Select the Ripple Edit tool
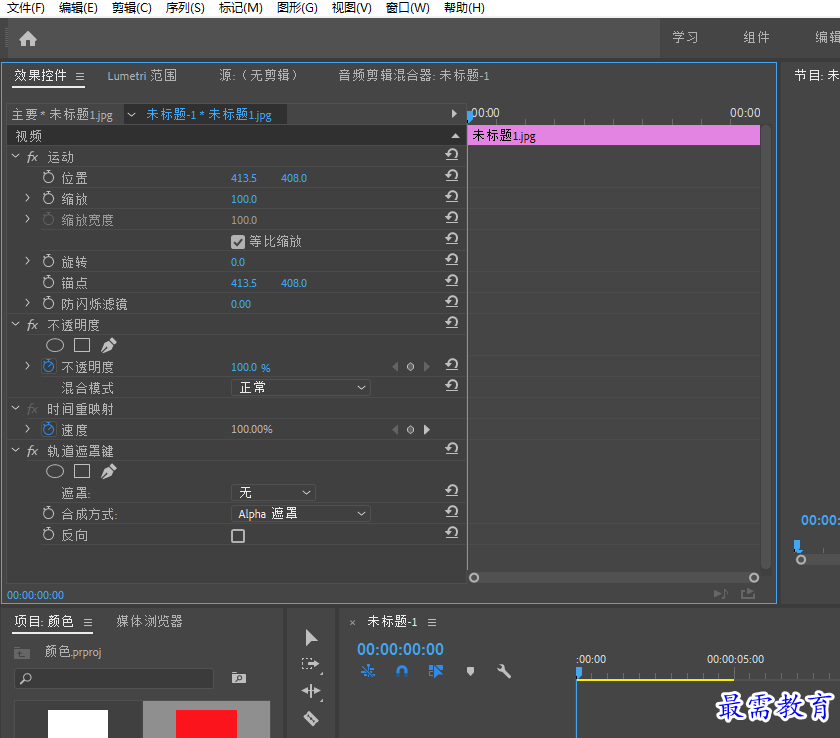The height and width of the screenshot is (738, 840). click(x=311, y=691)
